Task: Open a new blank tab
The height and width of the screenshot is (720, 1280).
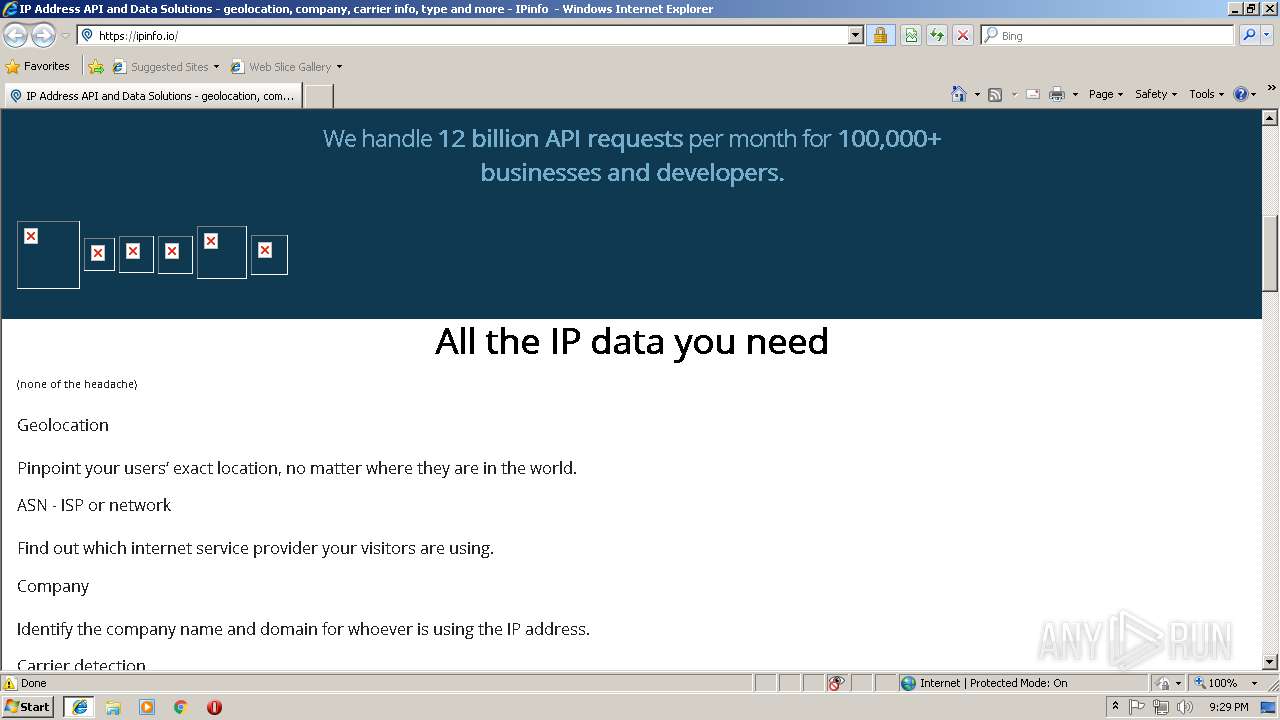Action: pyautogui.click(x=318, y=96)
